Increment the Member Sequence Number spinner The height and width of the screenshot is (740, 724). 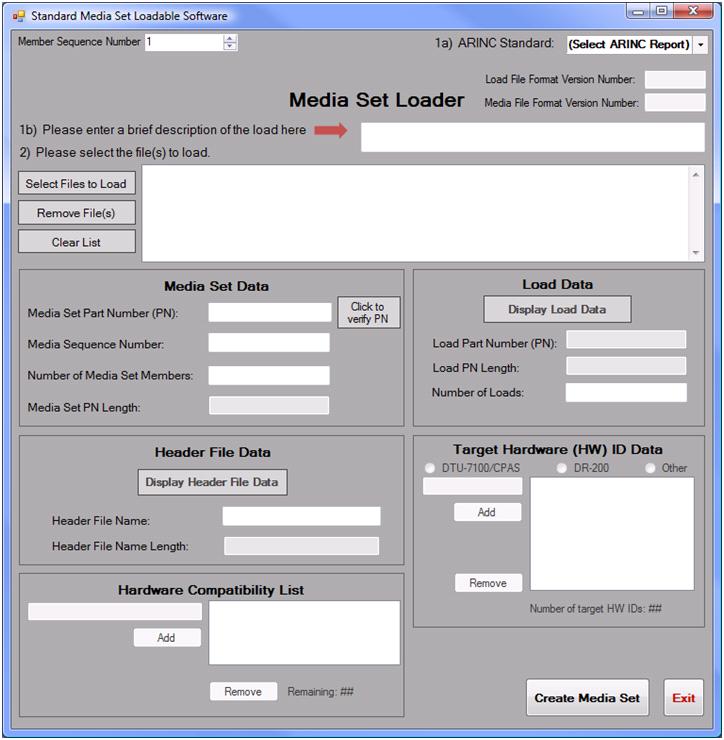229,38
